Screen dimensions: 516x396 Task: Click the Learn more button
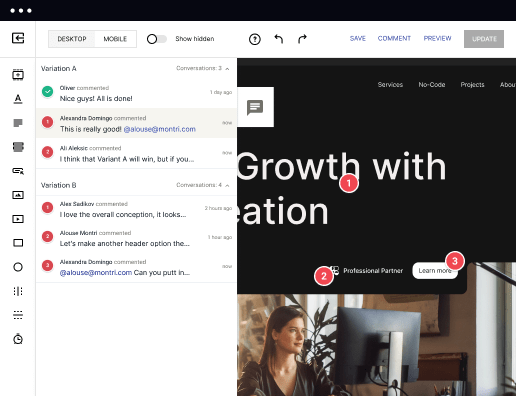coord(435,271)
